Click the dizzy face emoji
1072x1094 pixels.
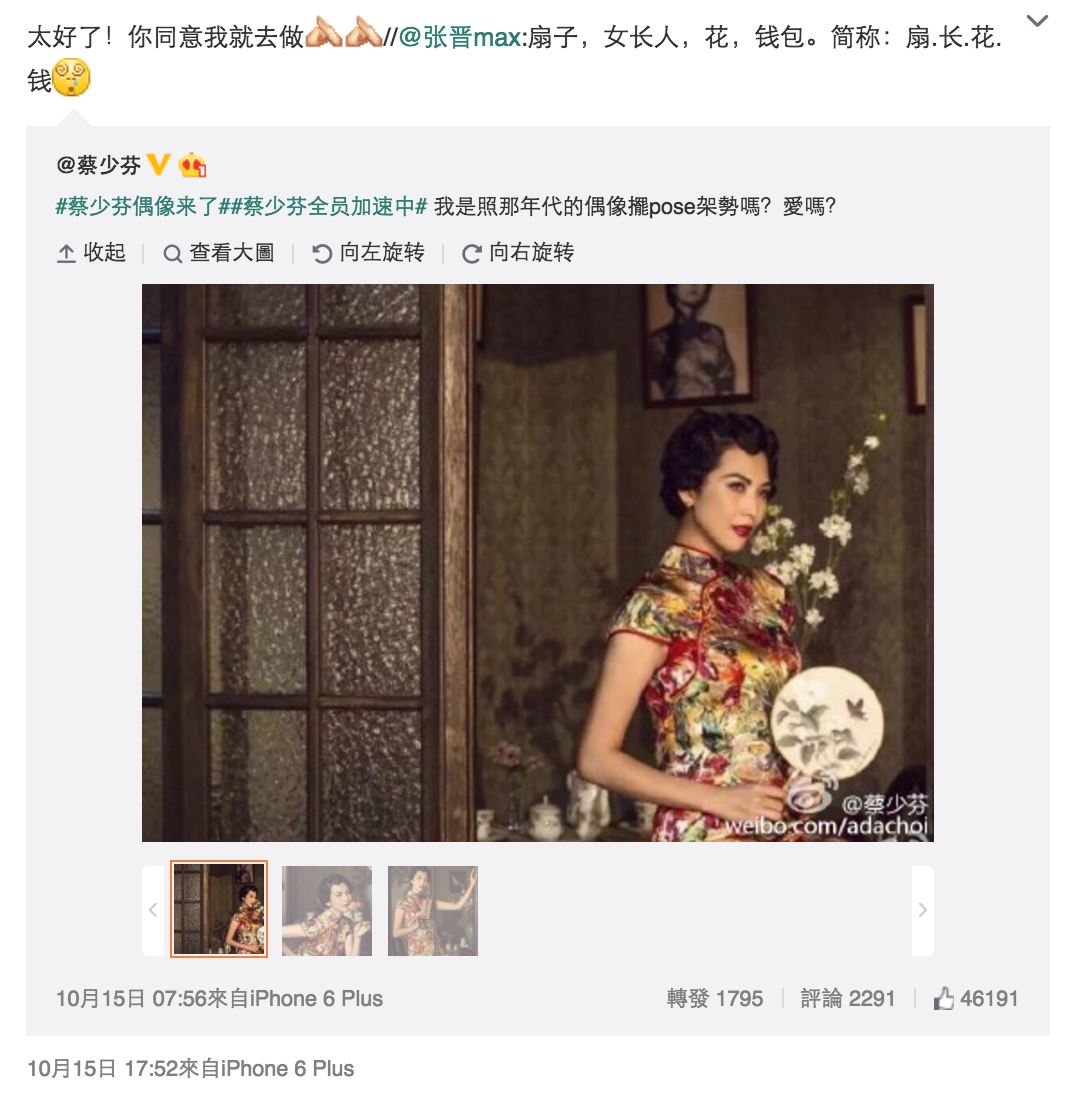(72, 78)
